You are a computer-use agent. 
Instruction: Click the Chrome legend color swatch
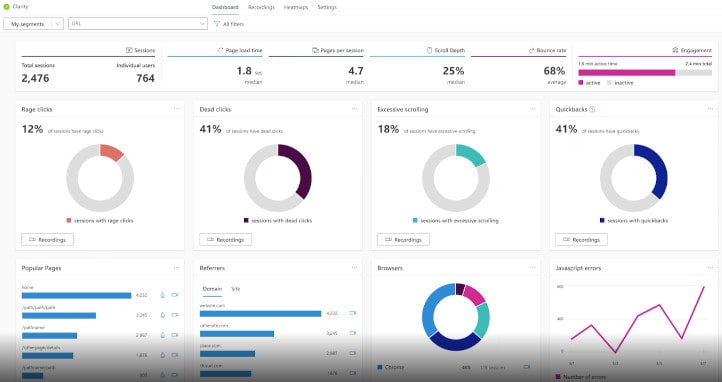pos(380,367)
